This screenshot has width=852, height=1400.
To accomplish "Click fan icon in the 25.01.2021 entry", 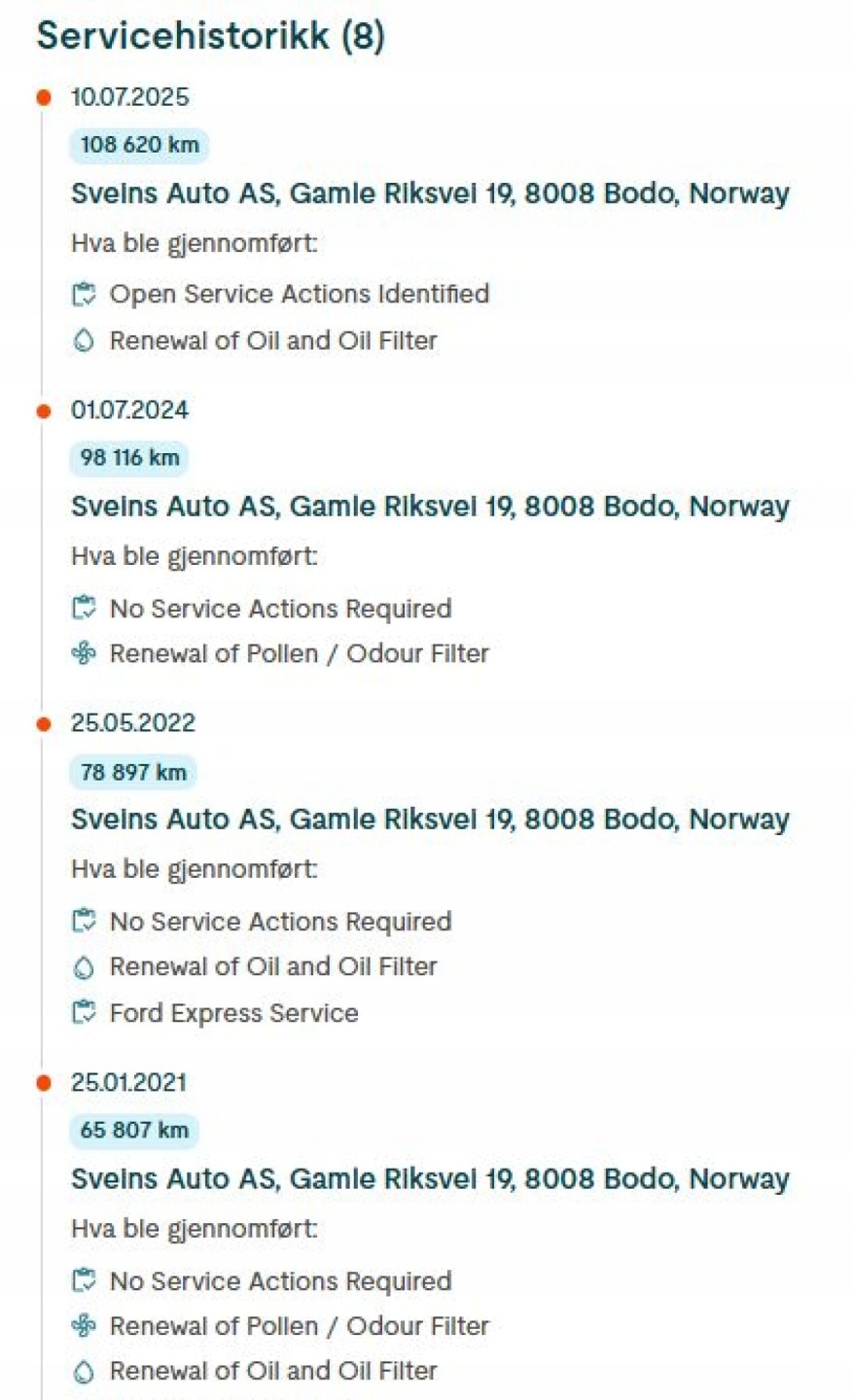I will [85, 1326].
